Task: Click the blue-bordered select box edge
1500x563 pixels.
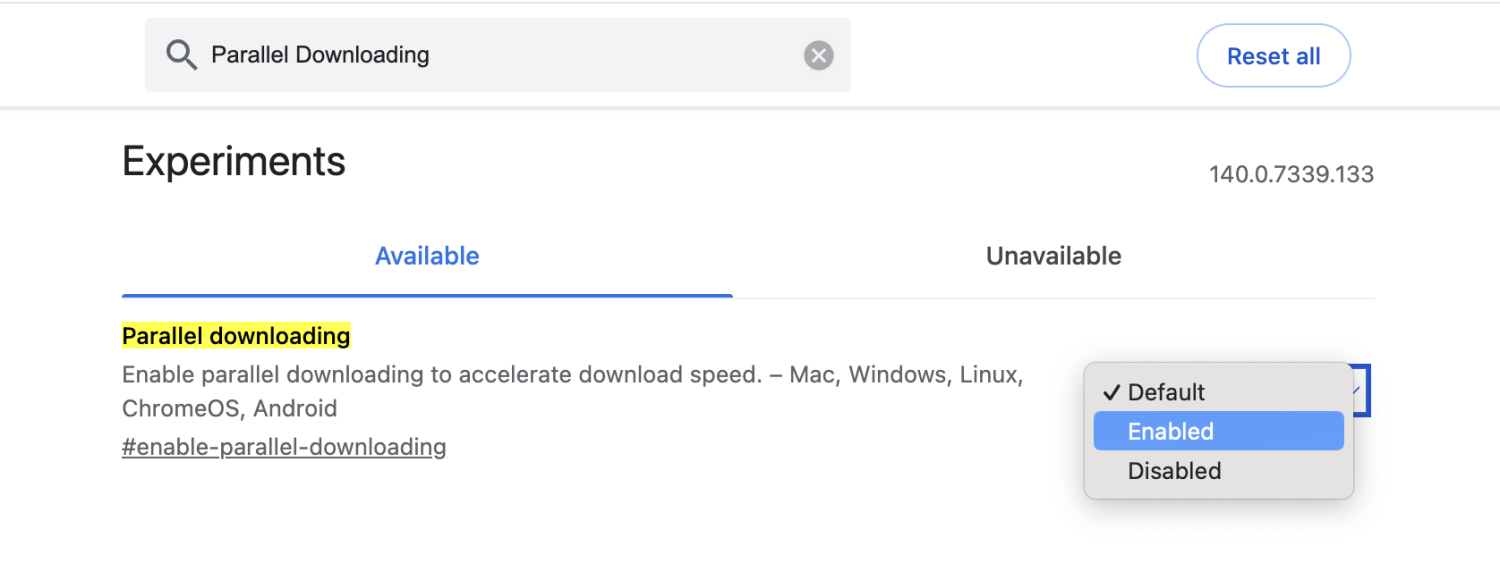Action: [1367, 390]
